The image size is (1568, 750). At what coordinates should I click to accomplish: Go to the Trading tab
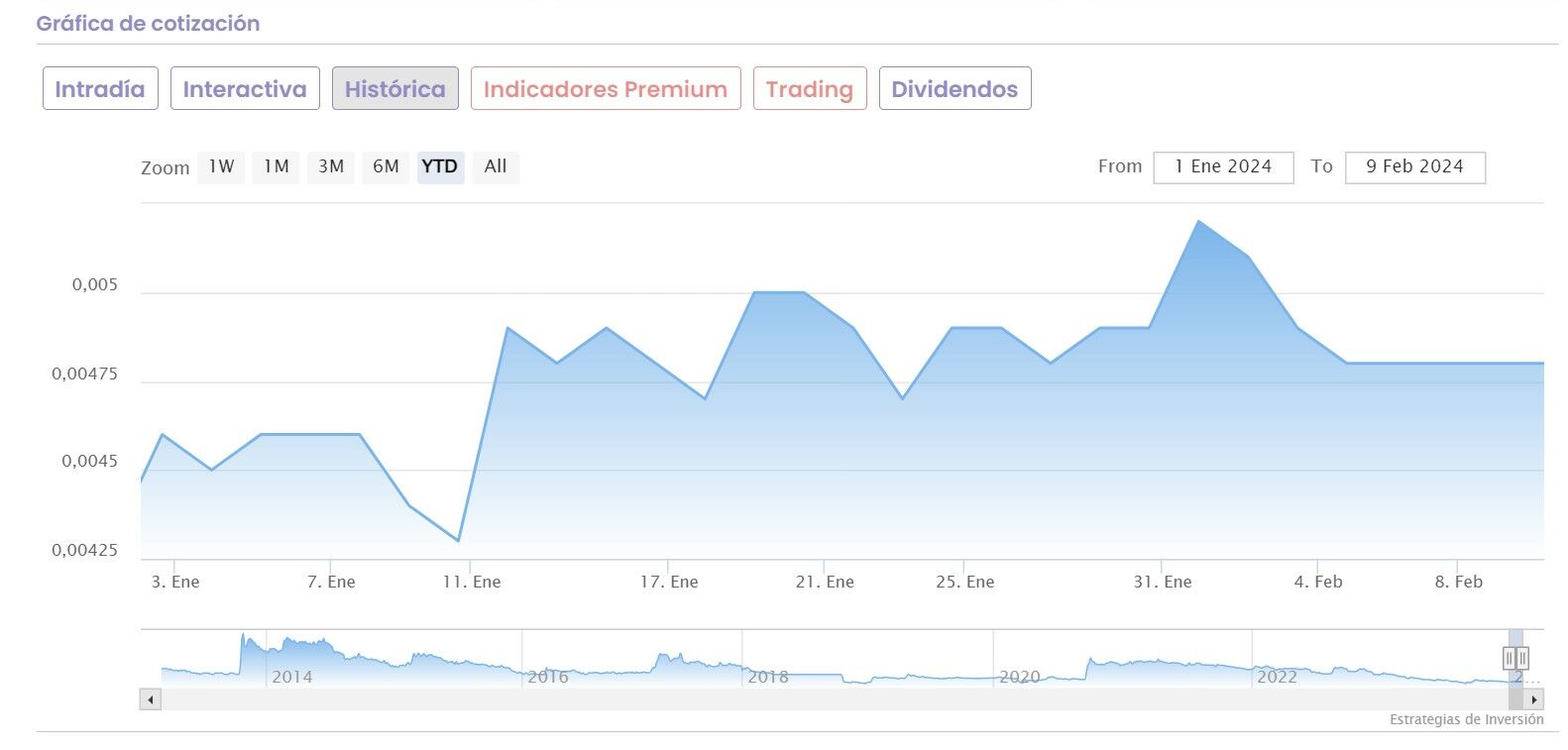810,89
